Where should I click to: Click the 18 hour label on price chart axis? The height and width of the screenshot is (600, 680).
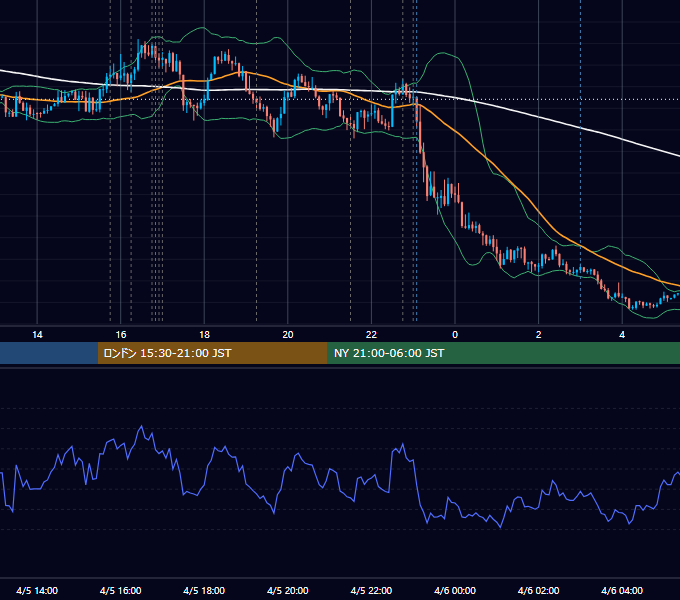click(204, 335)
